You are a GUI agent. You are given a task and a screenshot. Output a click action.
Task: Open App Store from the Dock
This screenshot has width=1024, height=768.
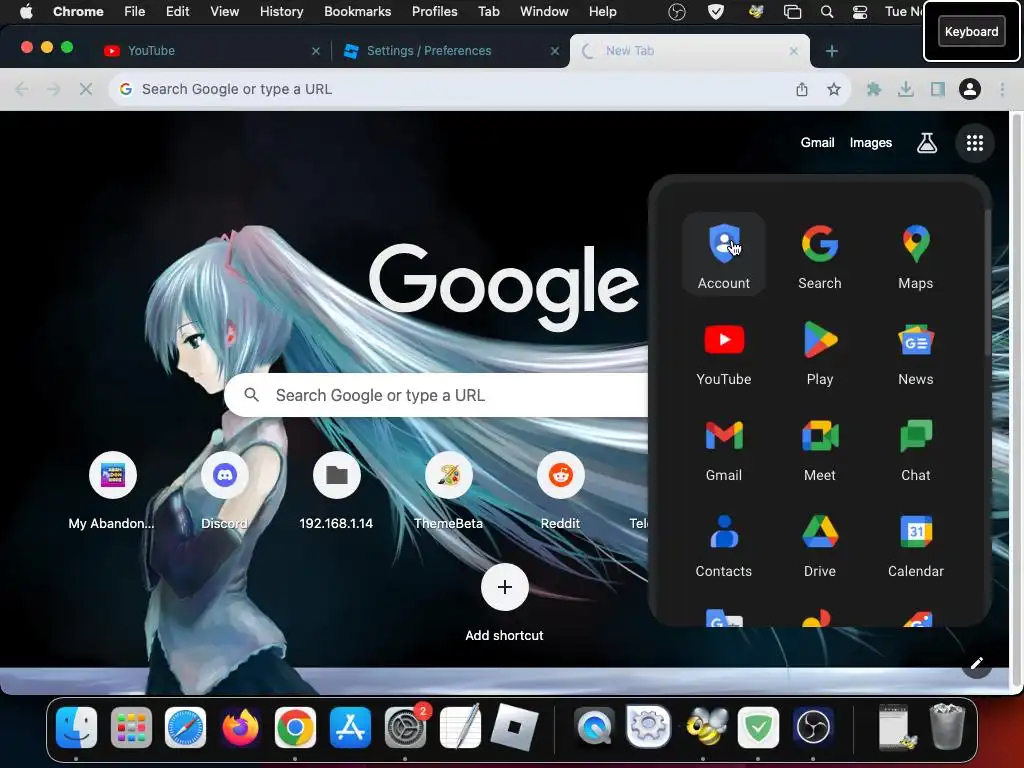(x=350, y=727)
